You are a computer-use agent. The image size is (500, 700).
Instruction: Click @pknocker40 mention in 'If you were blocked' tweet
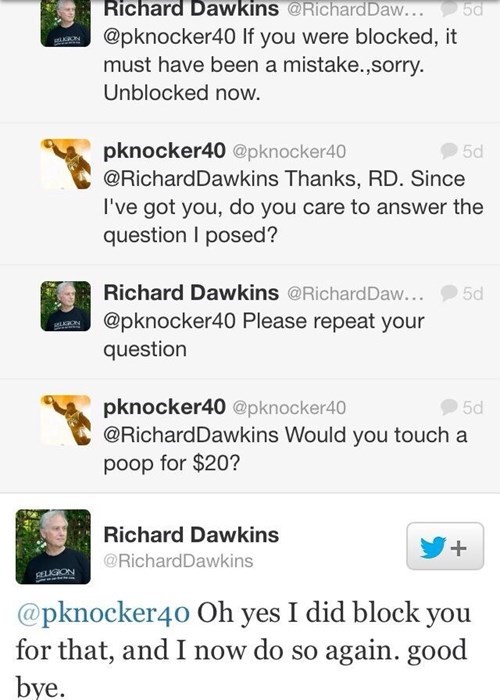(169, 37)
